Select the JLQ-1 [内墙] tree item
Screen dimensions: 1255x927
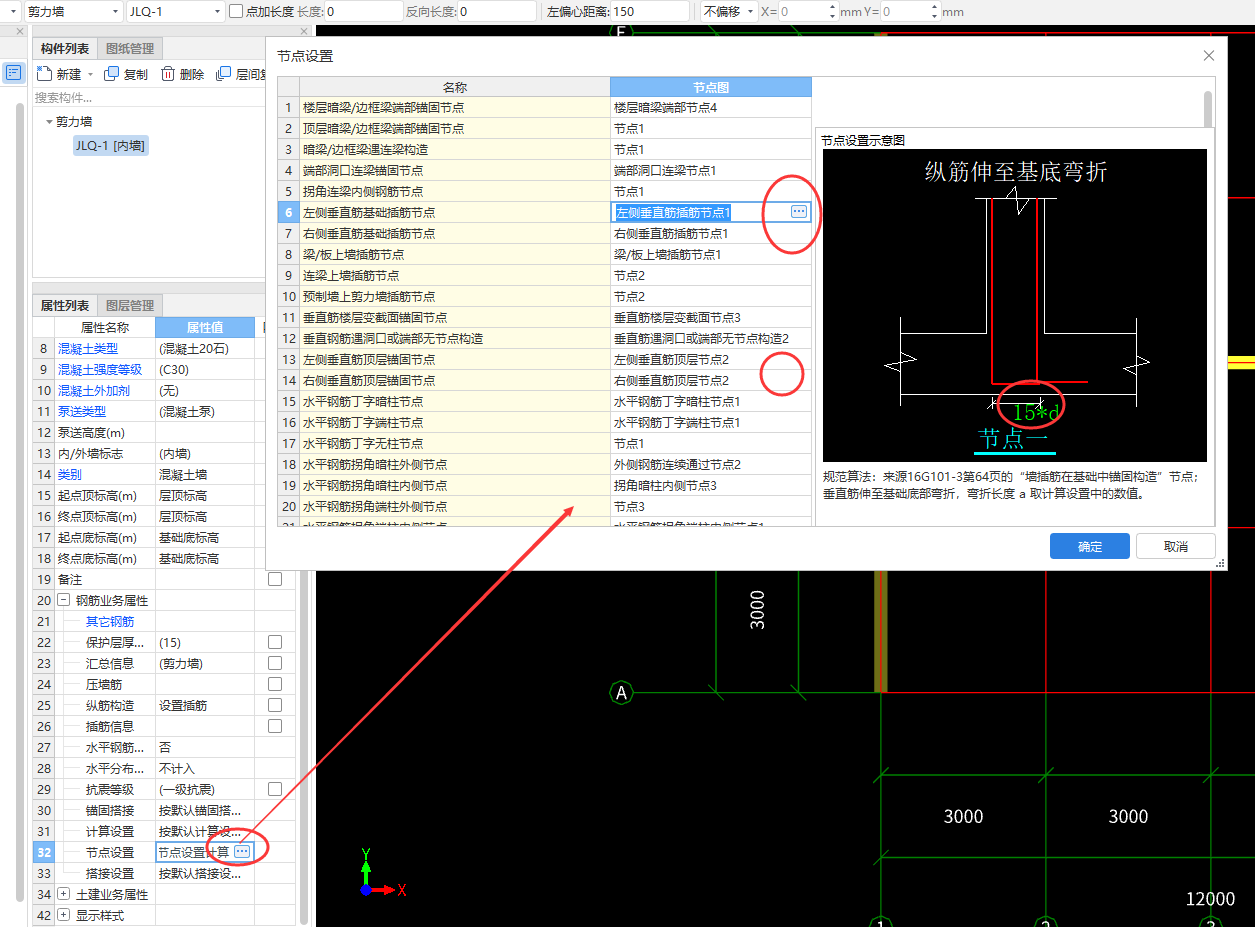pos(110,146)
